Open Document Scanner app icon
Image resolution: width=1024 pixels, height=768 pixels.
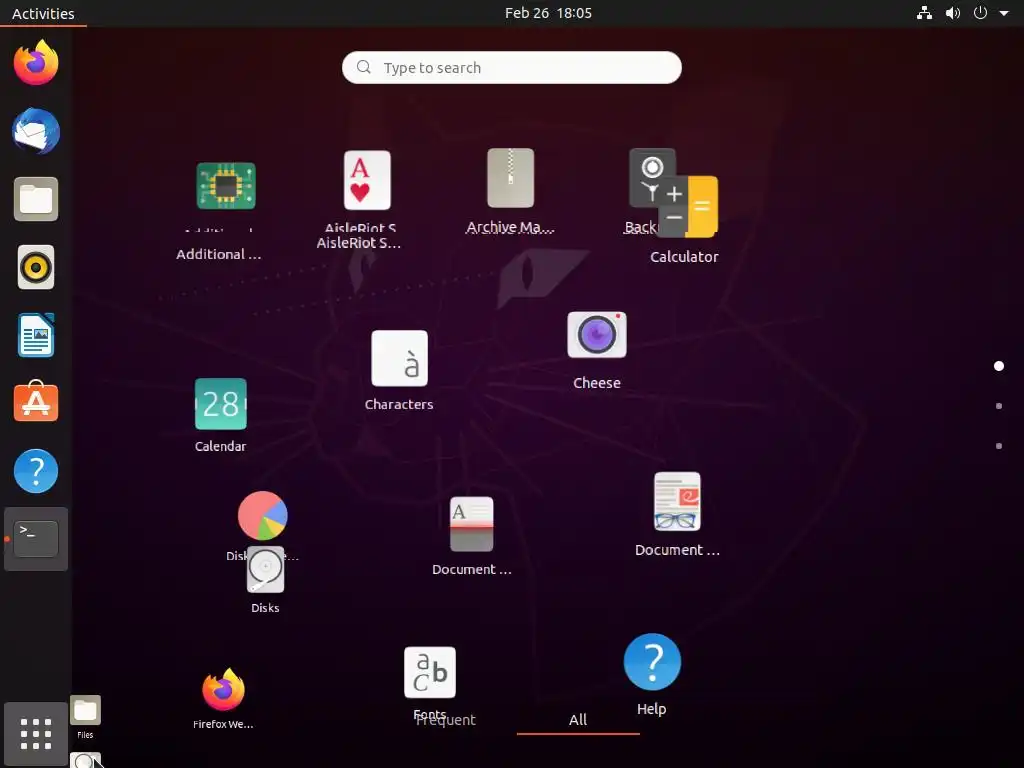point(472,524)
